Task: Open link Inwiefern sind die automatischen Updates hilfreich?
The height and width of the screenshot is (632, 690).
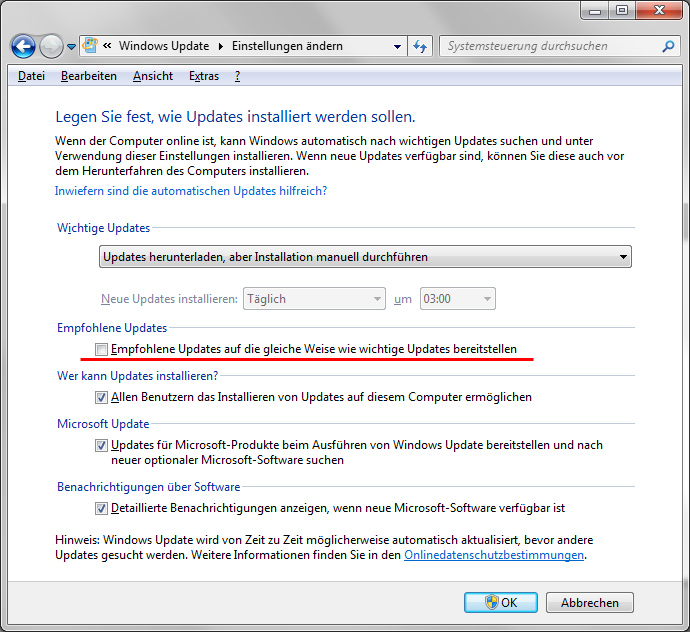Action: pos(191,191)
